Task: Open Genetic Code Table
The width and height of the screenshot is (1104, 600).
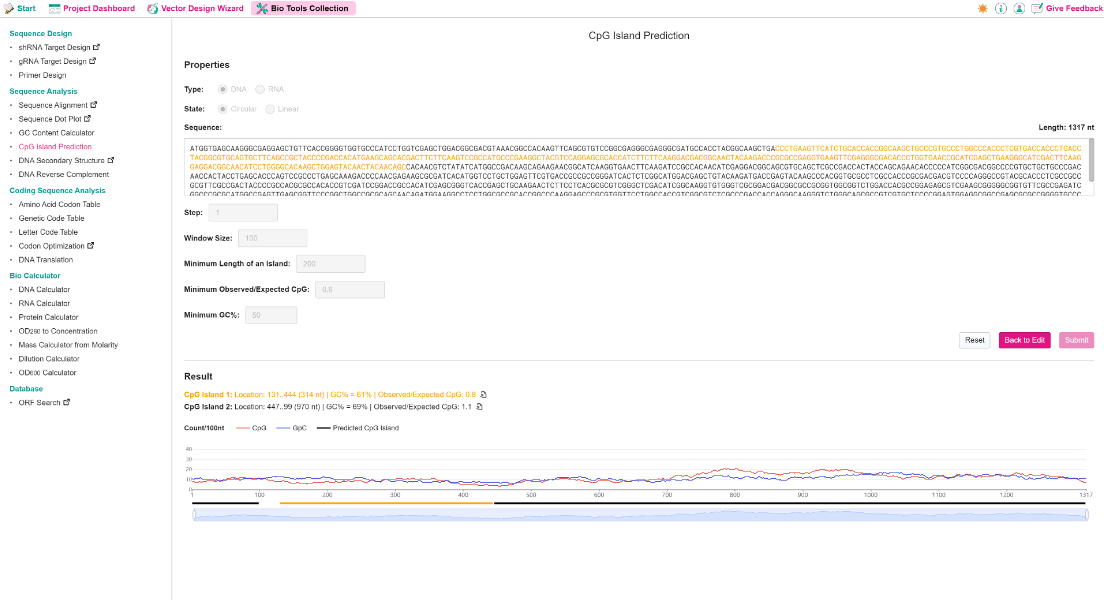Action: [x=51, y=218]
